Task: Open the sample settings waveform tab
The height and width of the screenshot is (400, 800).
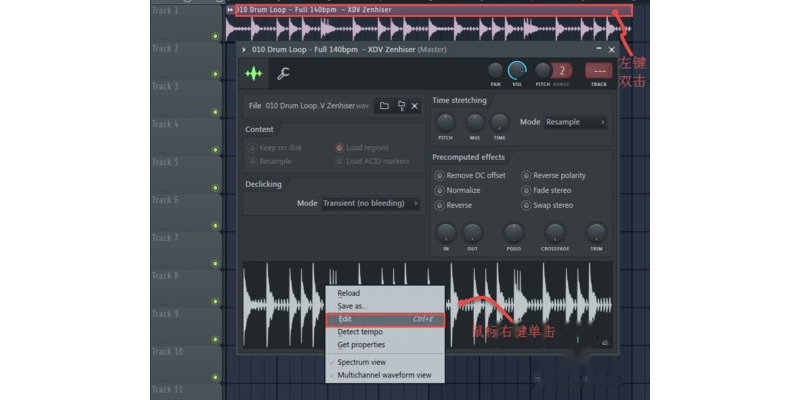Action: pyautogui.click(x=253, y=73)
